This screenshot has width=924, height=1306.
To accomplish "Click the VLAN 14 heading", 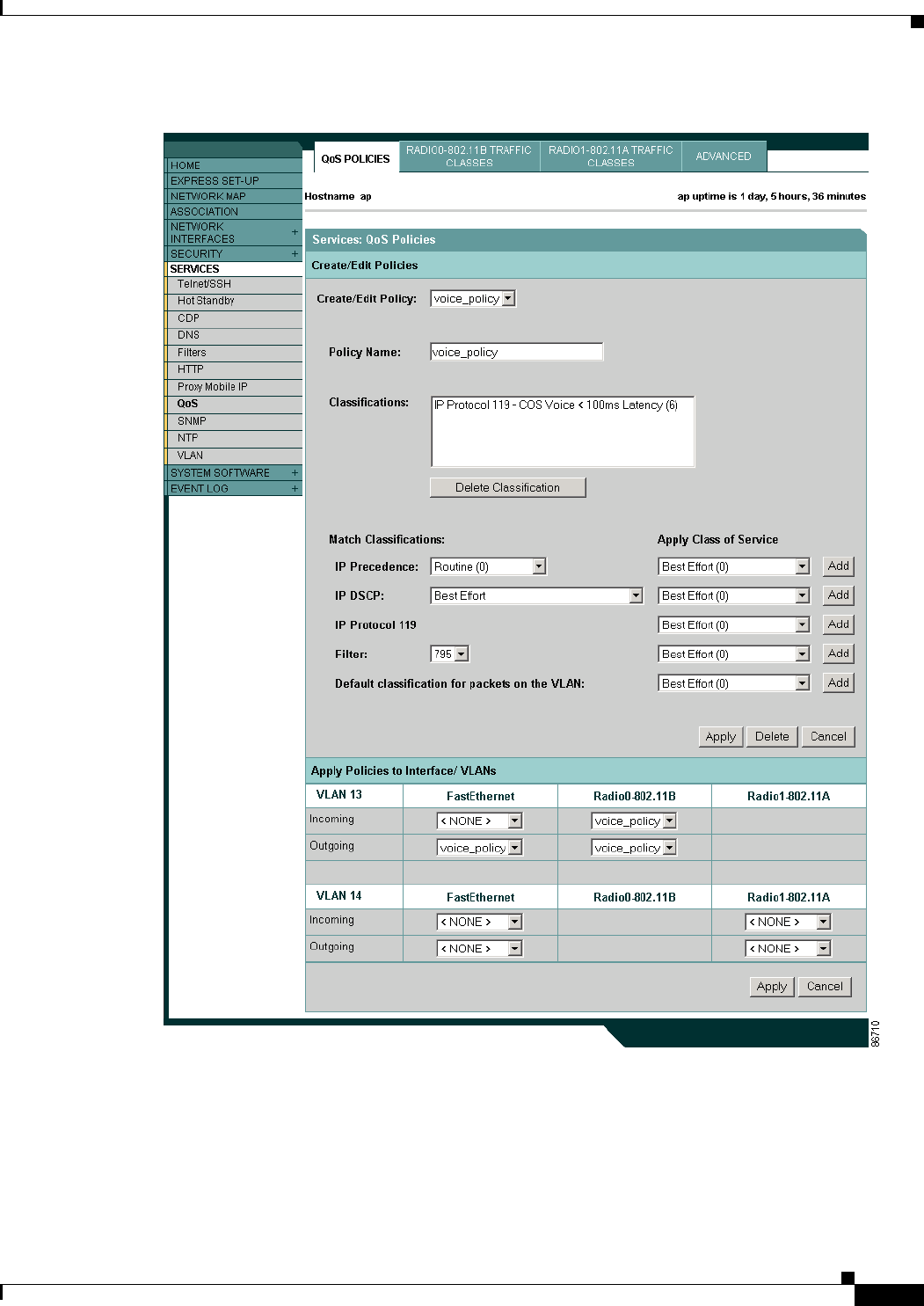I will (339, 896).
